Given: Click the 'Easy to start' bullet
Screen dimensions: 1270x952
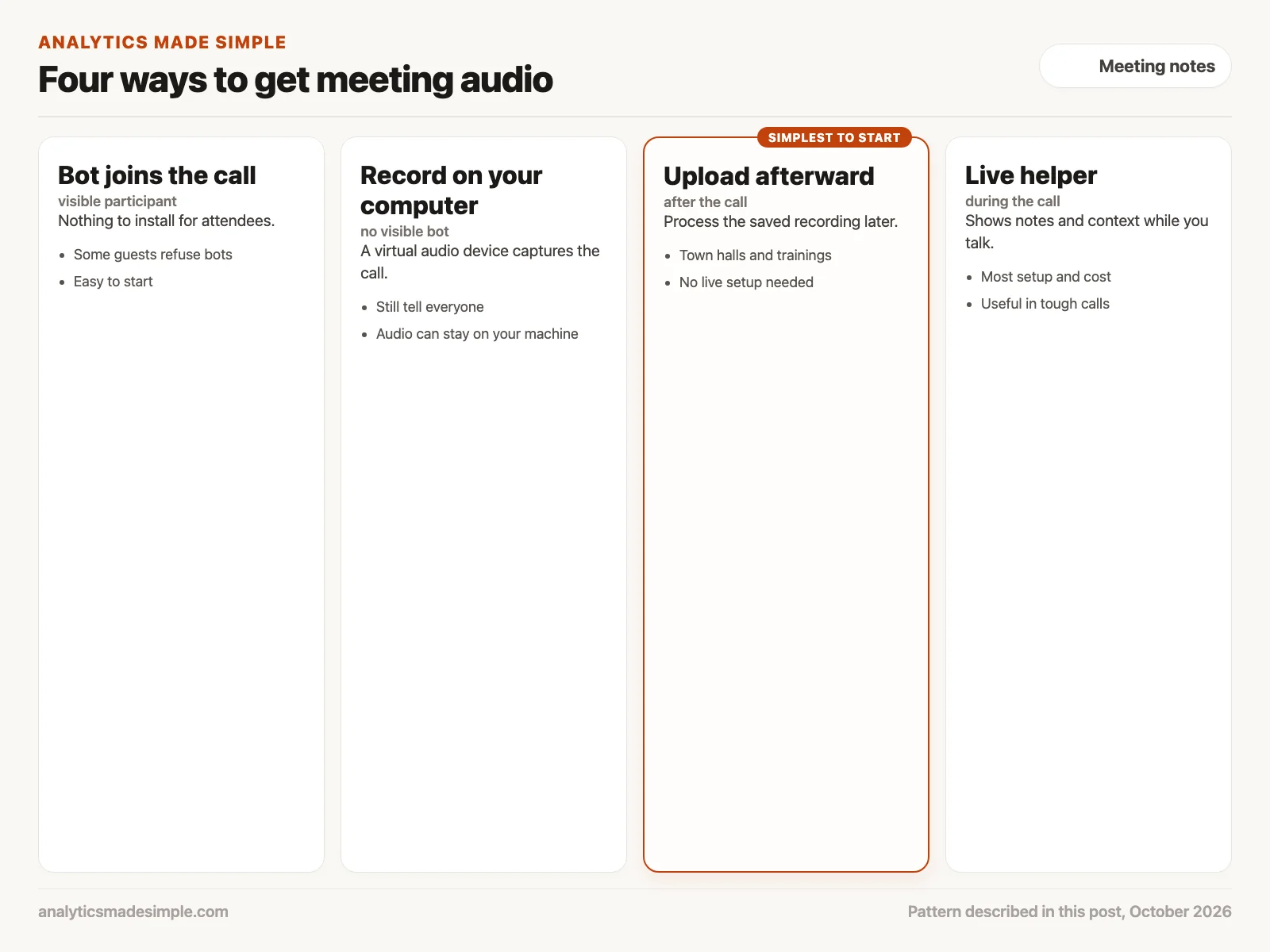Looking at the screenshot, I should pos(114,282).
